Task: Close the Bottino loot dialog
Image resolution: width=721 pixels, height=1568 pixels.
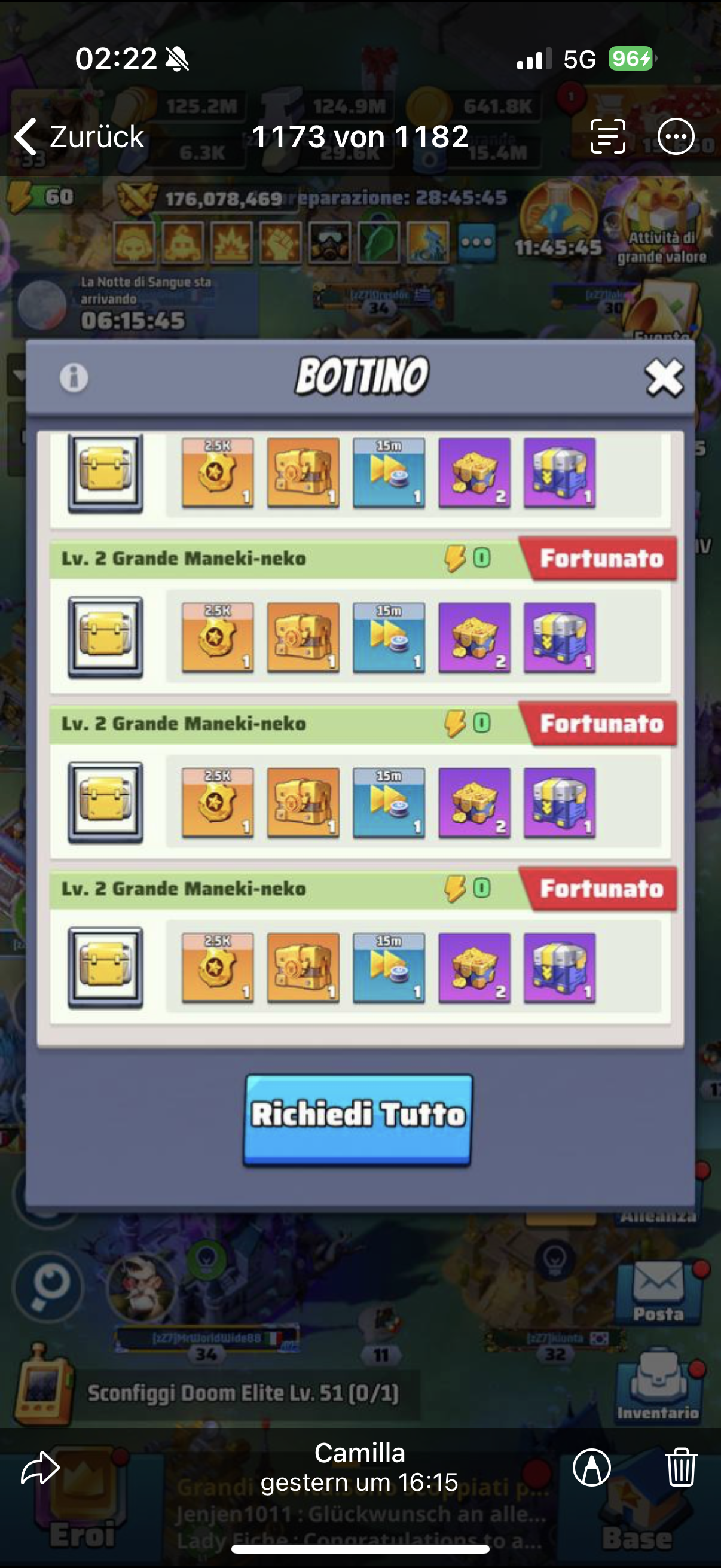Action: (x=664, y=377)
